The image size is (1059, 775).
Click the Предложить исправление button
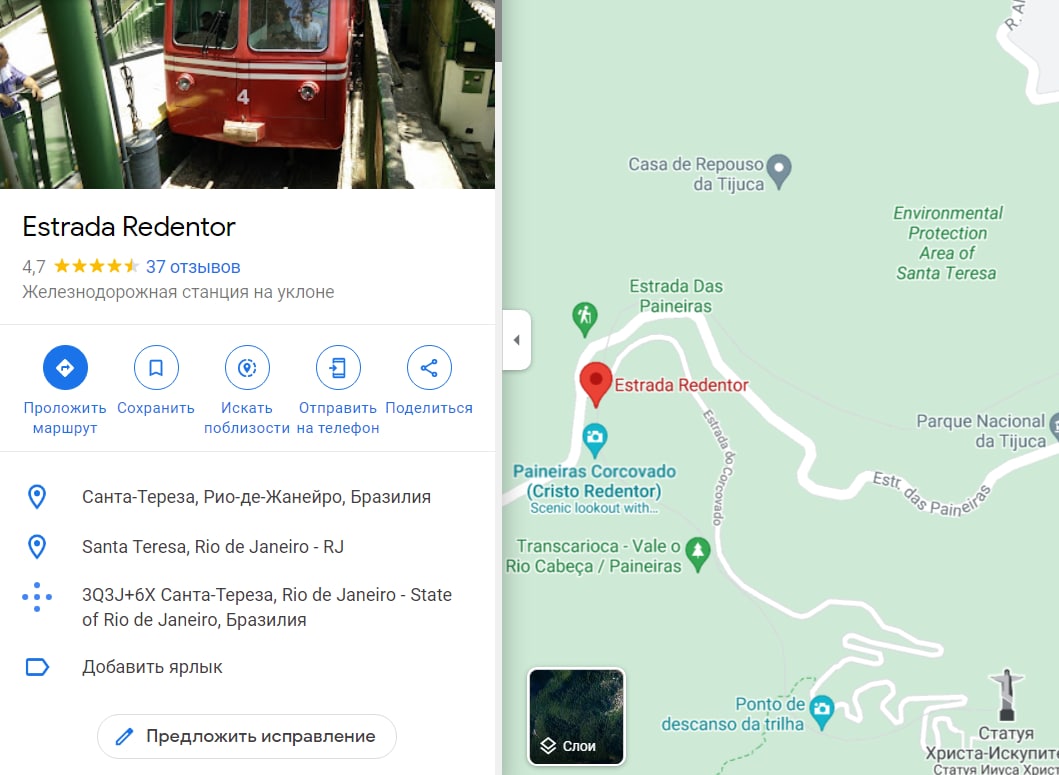point(247,736)
